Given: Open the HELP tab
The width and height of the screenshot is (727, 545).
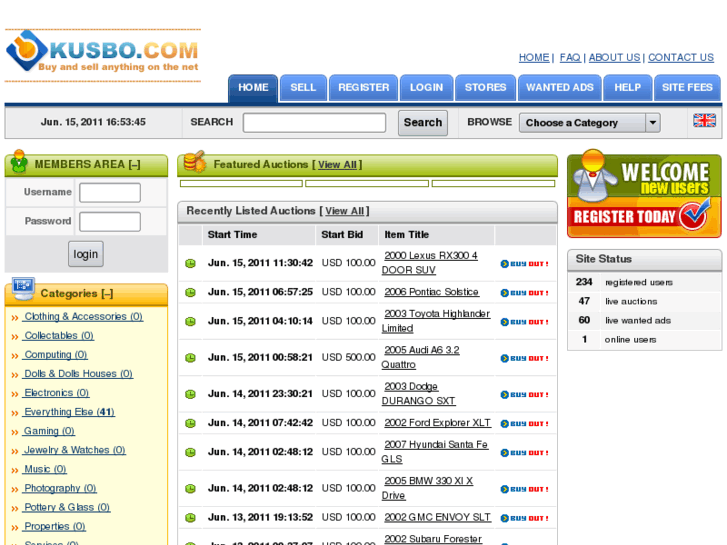Looking at the screenshot, I should pos(628,88).
